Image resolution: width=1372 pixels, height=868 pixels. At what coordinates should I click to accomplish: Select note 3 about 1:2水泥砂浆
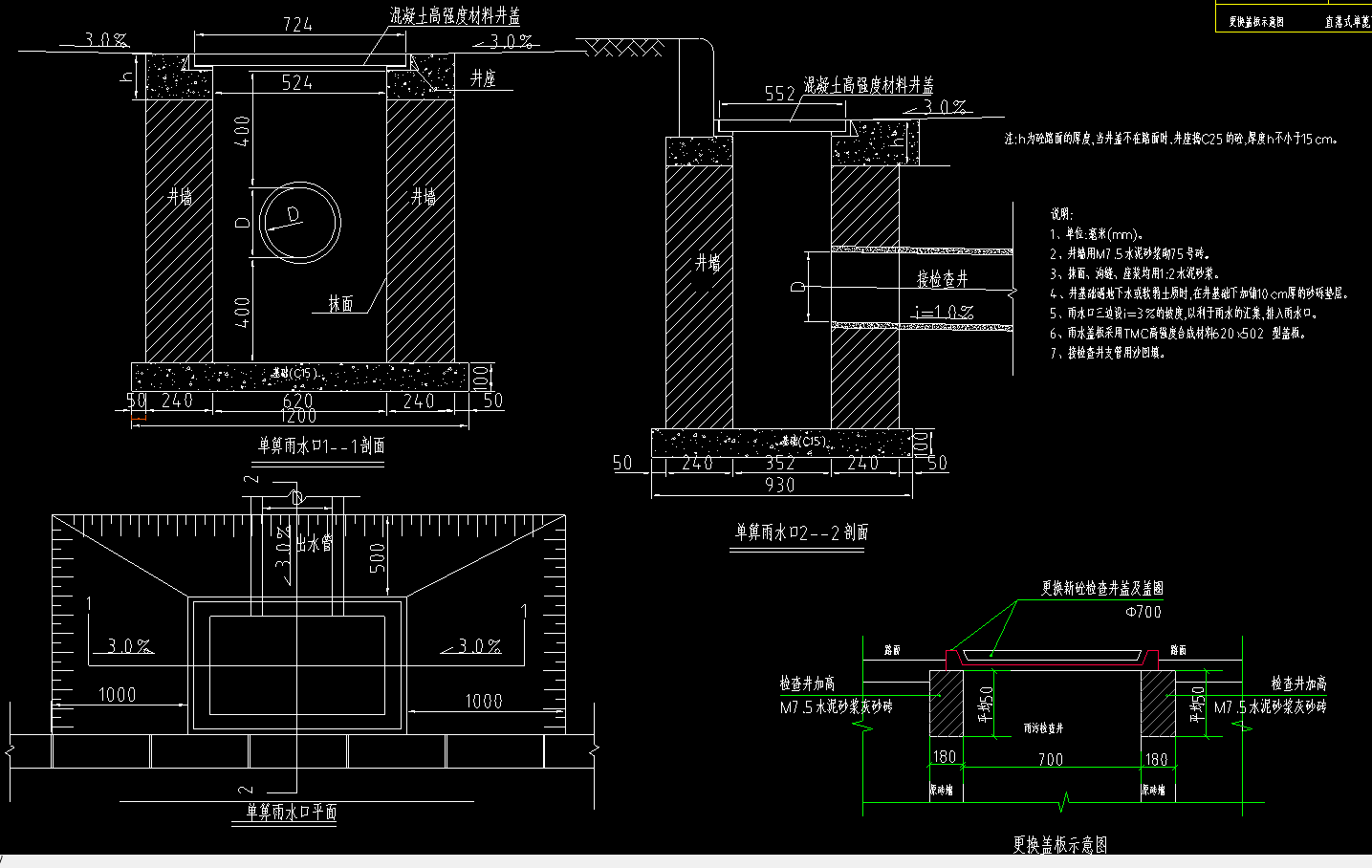coord(1135,274)
